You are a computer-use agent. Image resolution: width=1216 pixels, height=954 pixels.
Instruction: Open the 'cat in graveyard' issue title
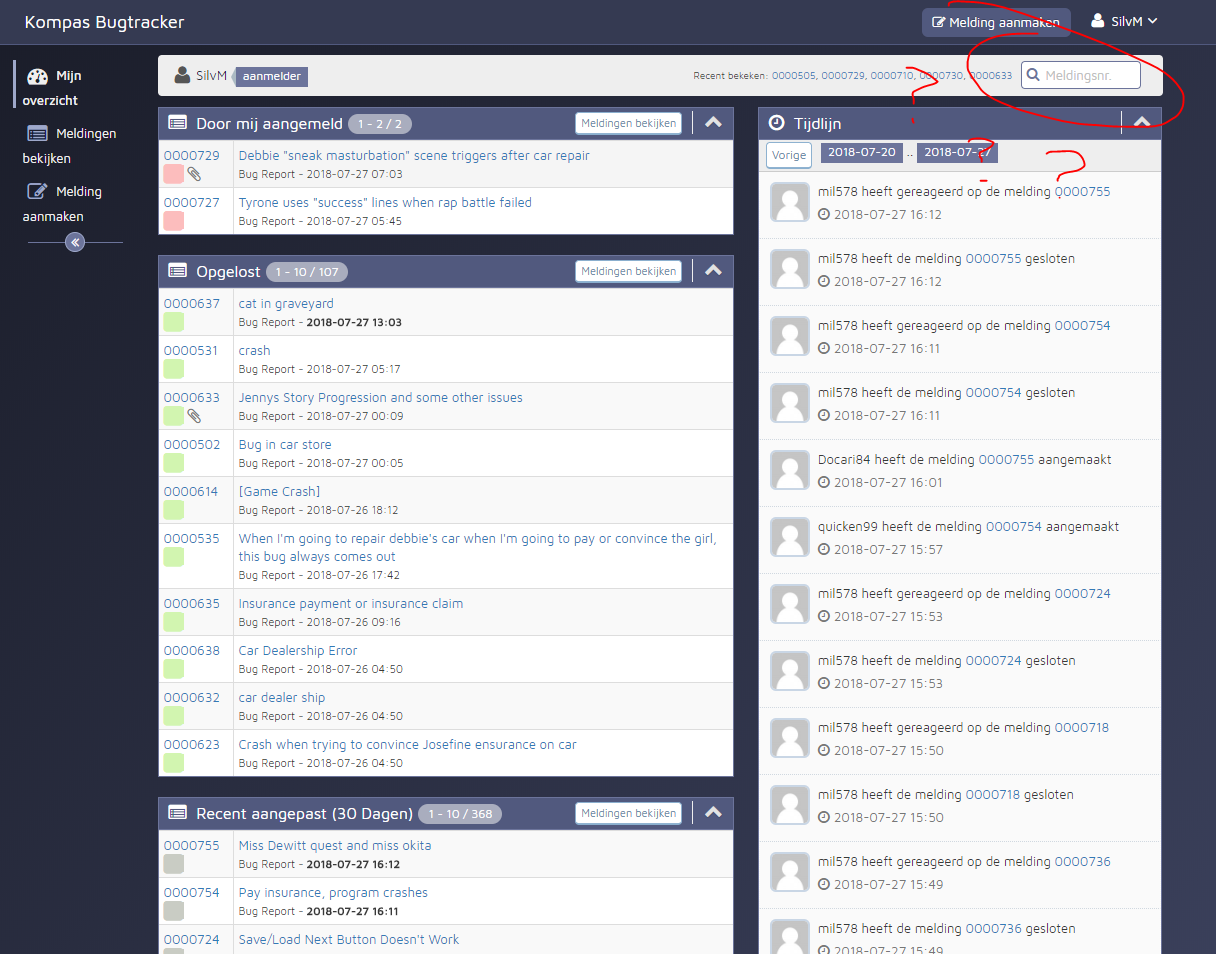point(286,303)
